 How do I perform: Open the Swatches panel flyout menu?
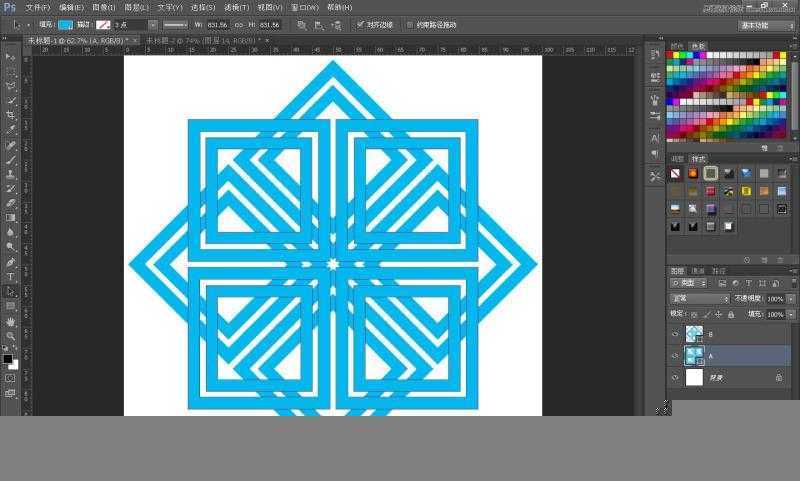[x=794, y=46]
